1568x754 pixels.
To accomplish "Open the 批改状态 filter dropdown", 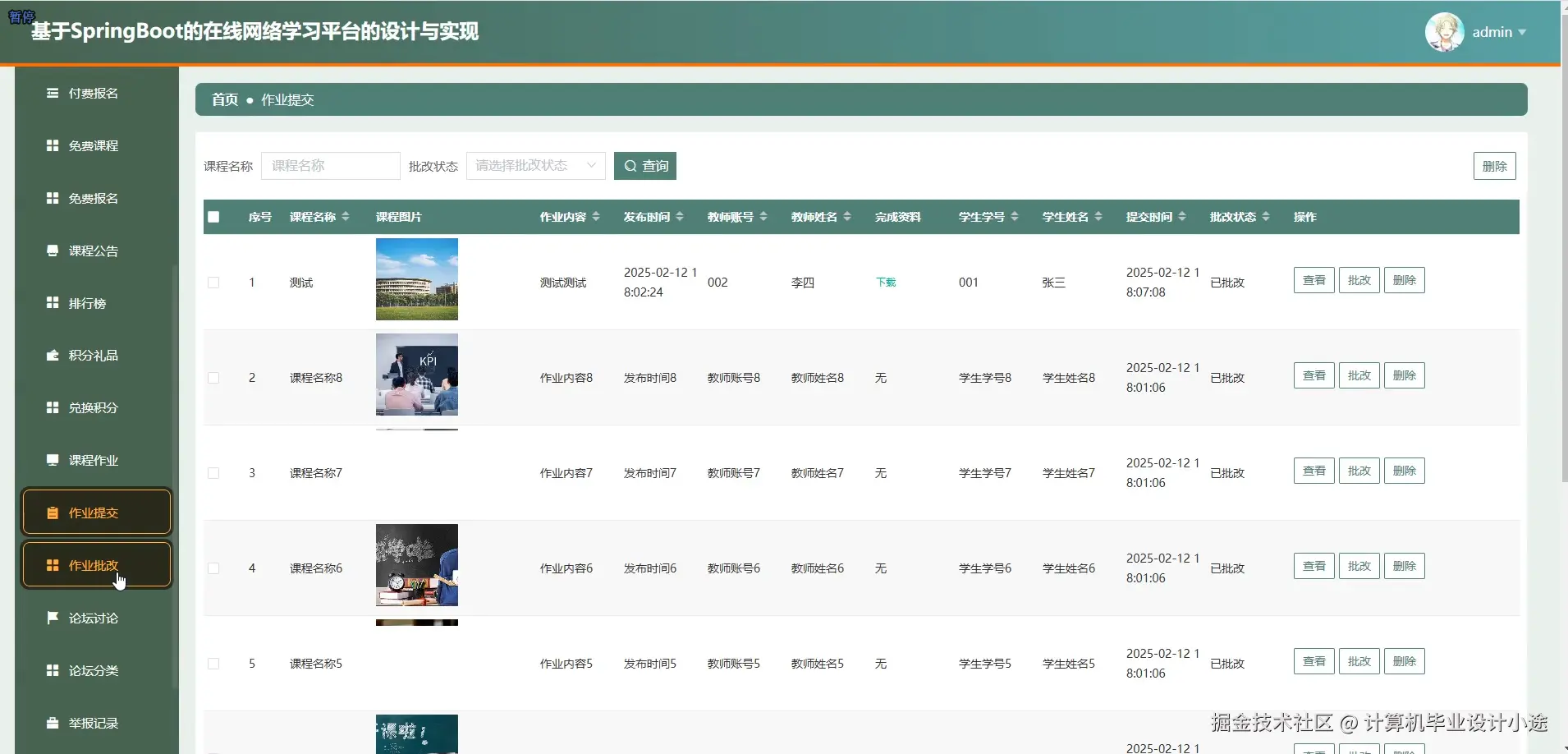I will (536, 166).
